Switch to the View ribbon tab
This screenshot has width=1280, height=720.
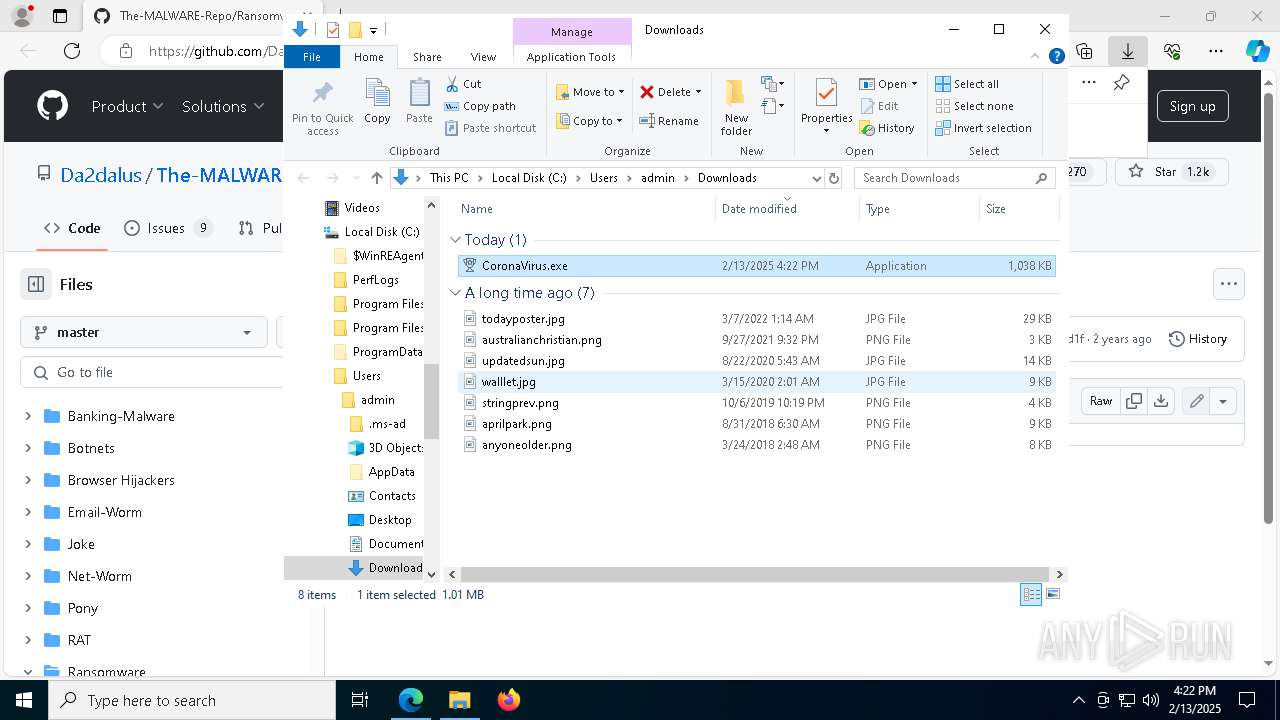pyautogui.click(x=483, y=57)
